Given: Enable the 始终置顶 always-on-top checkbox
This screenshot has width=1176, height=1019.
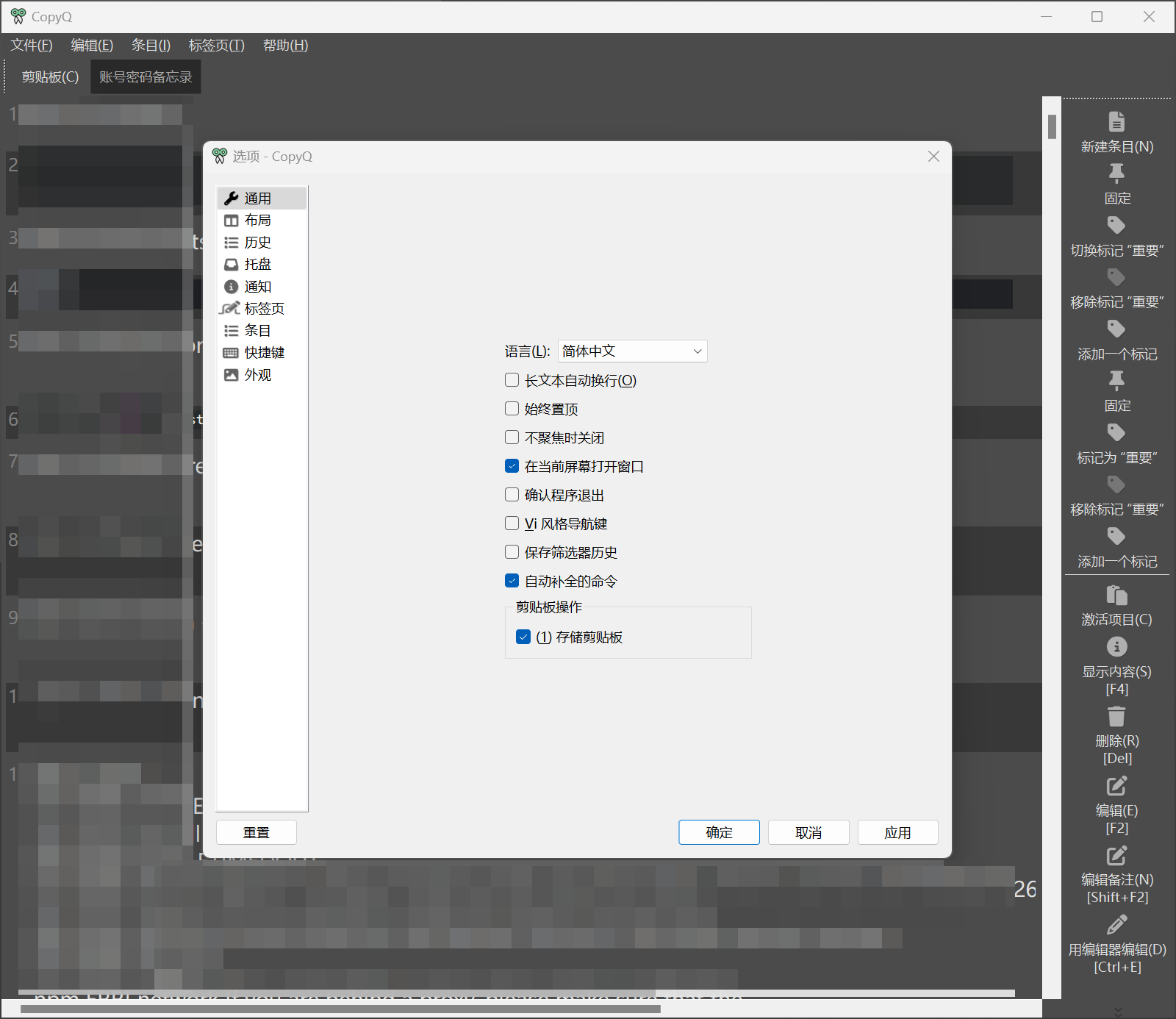Looking at the screenshot, I should coord(512,409).
